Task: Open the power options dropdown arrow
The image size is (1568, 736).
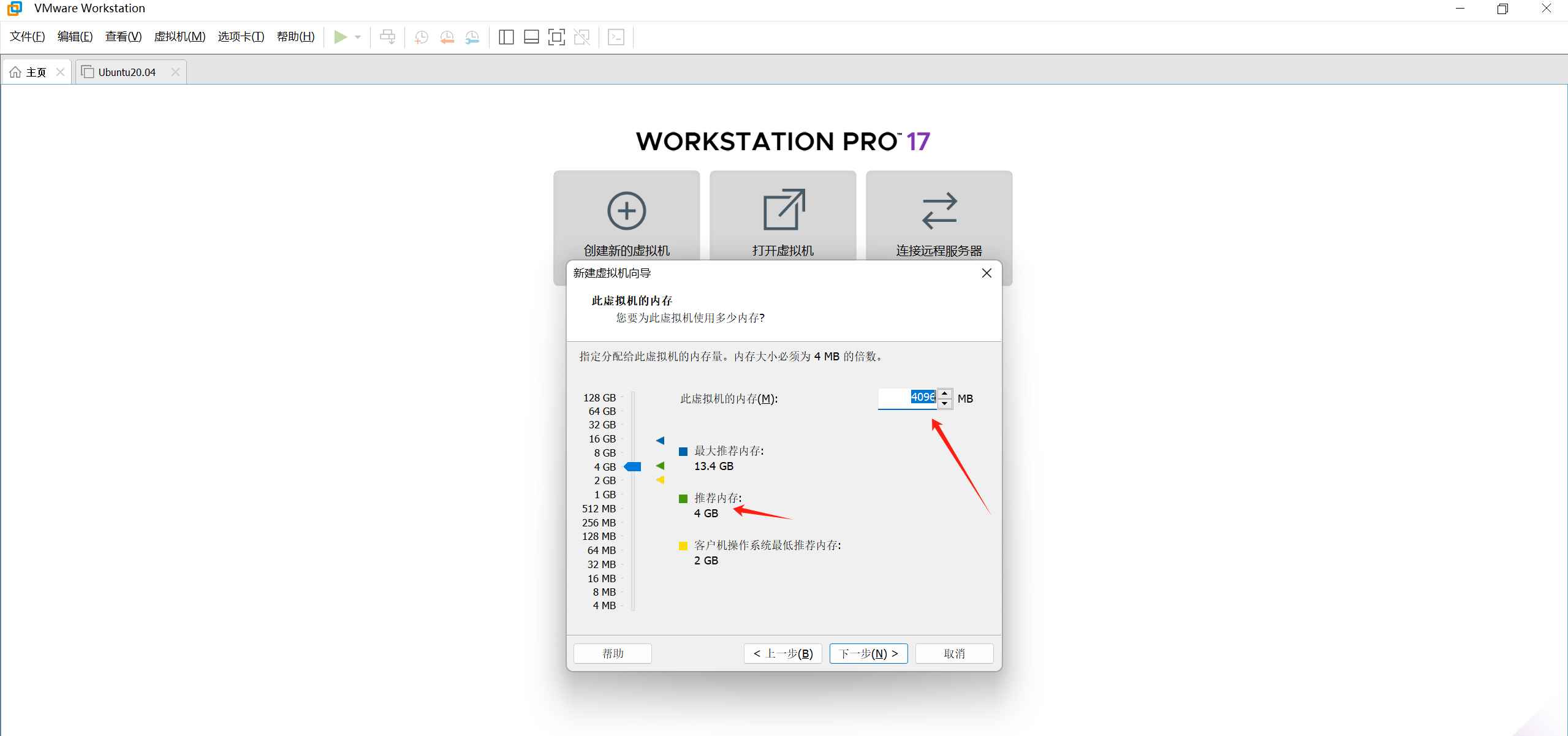Action: 358,37
